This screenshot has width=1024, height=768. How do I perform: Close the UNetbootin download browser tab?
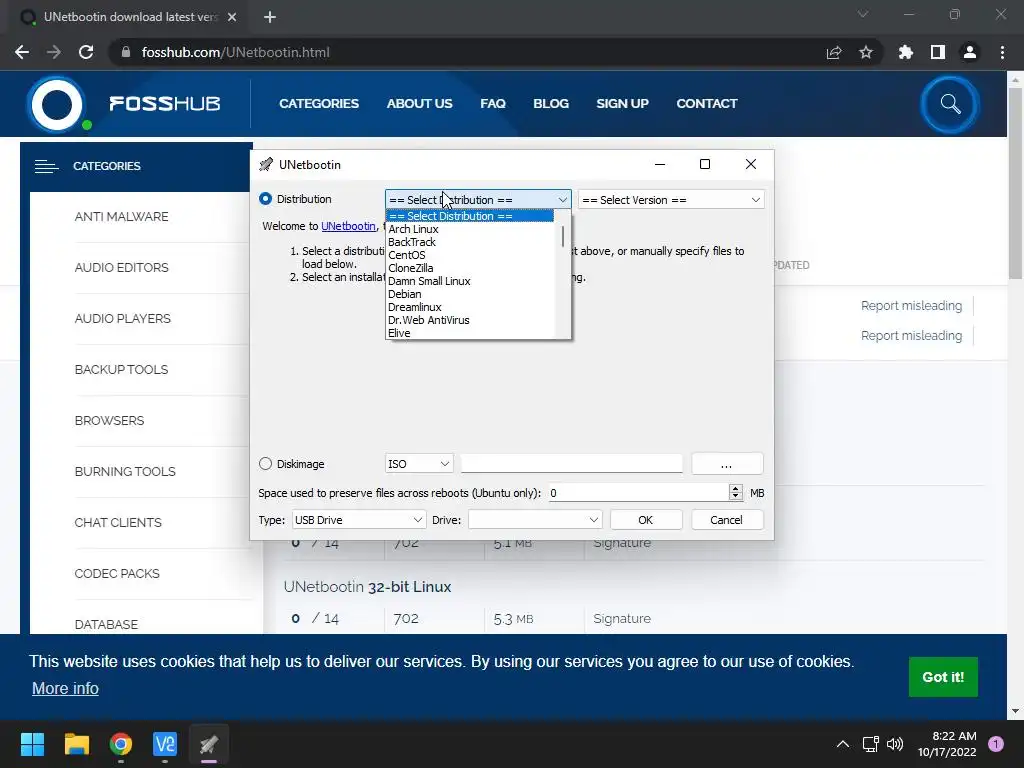coord(232,17)
